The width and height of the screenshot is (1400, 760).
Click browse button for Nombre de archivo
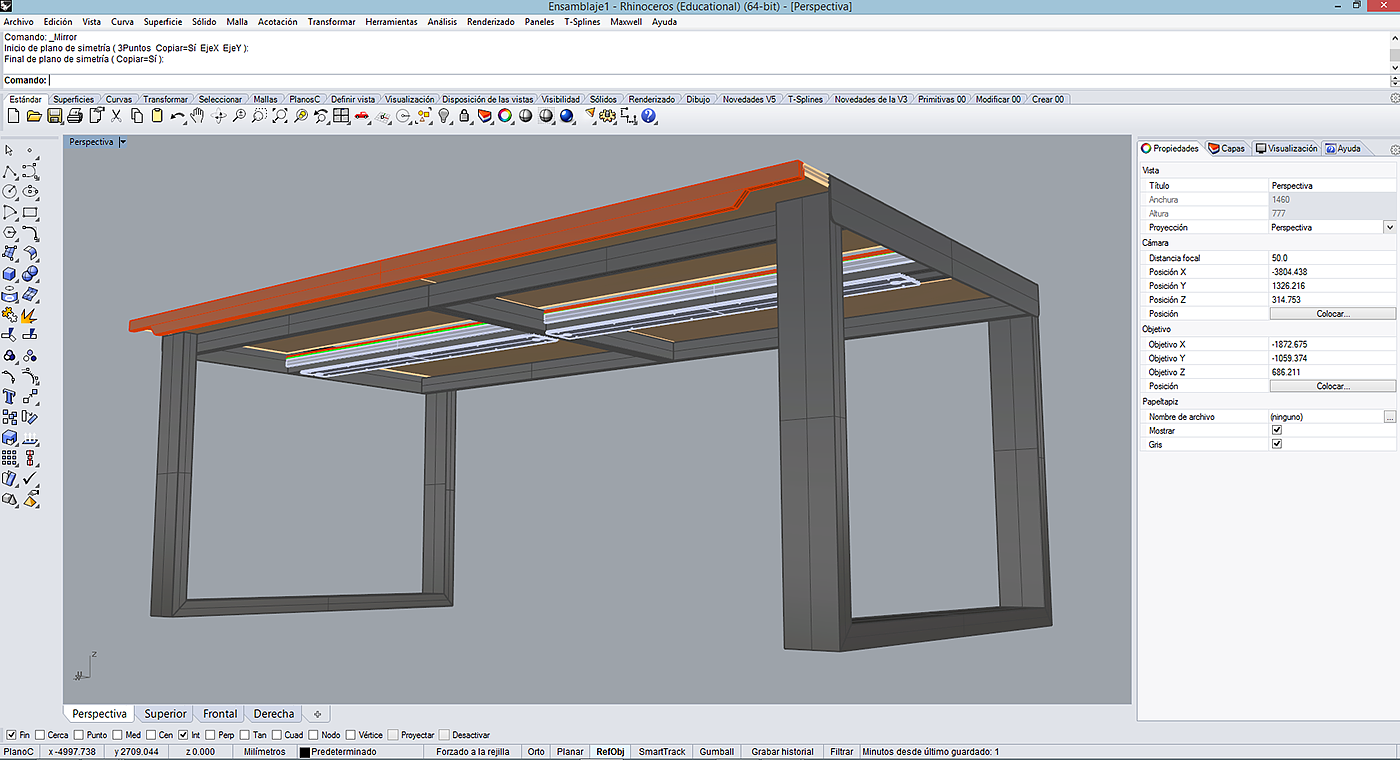pos(1389,416)
